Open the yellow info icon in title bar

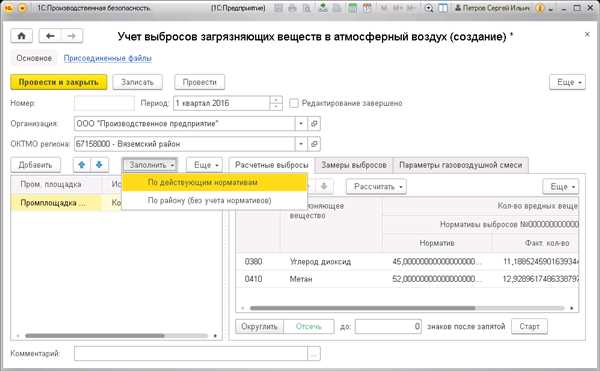coord(540,8)
